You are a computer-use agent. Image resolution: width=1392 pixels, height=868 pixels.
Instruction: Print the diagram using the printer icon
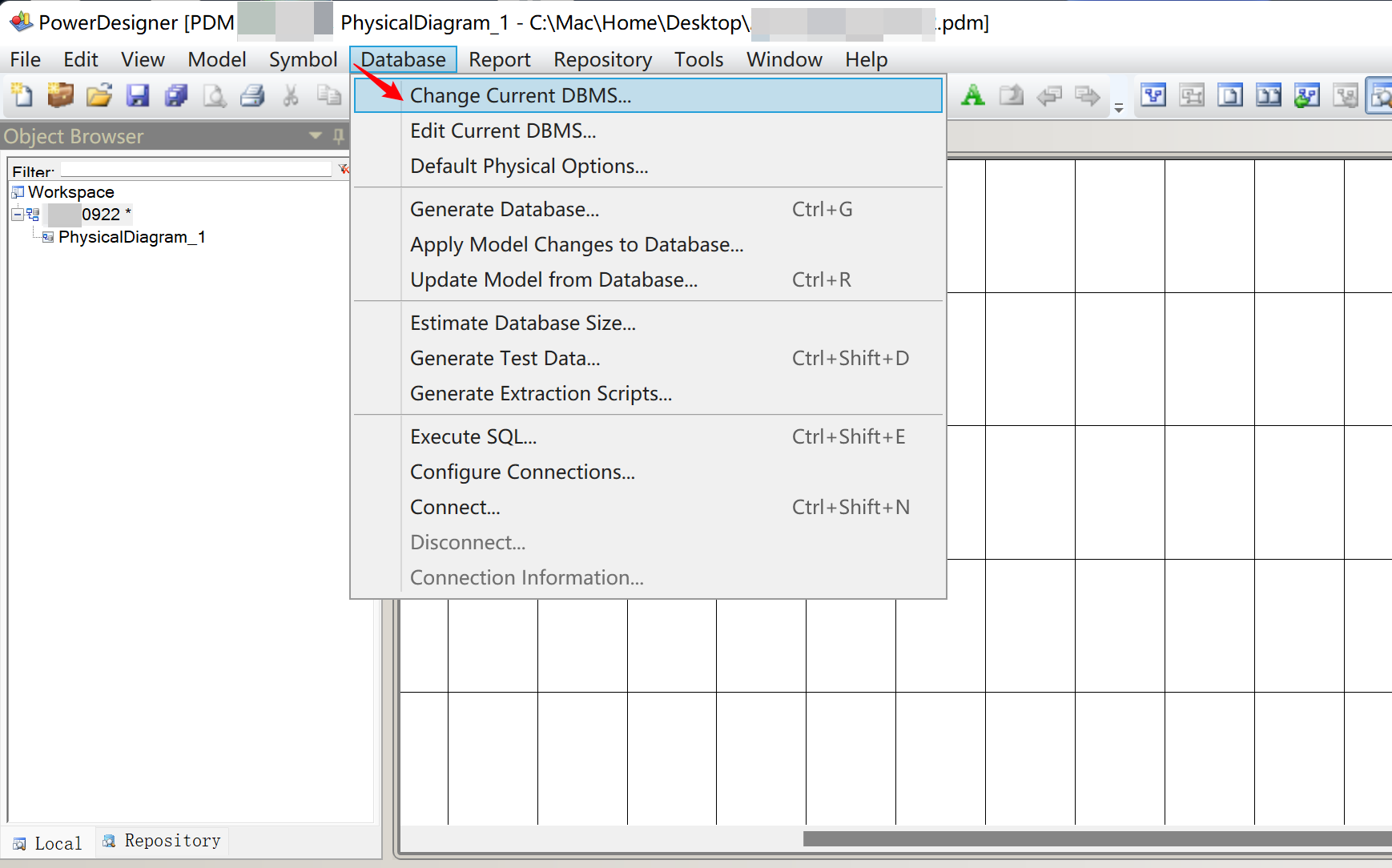(252, 95)
